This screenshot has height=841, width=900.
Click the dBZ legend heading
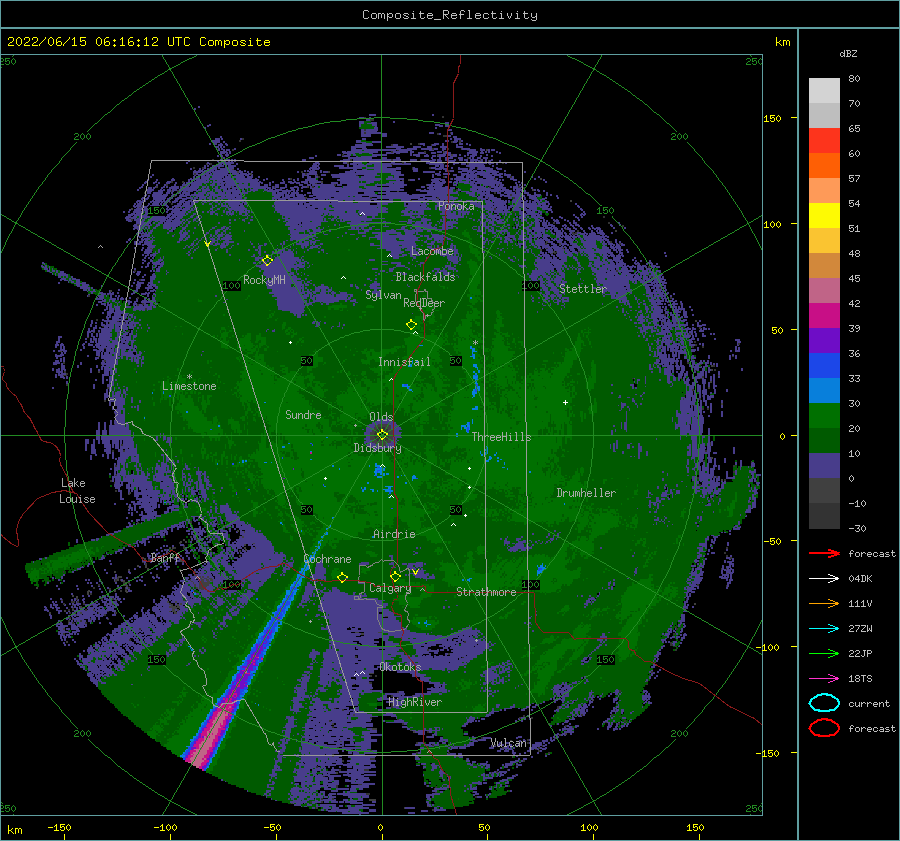(848, 53)
